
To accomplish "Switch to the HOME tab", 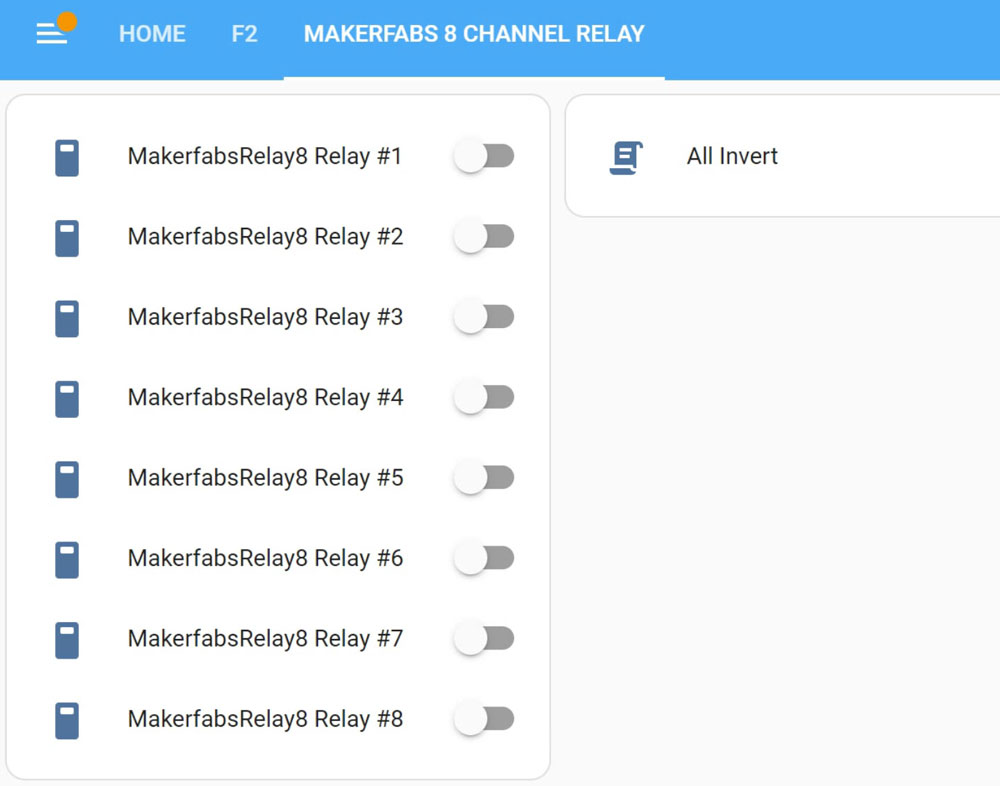I will click(152, 34).
